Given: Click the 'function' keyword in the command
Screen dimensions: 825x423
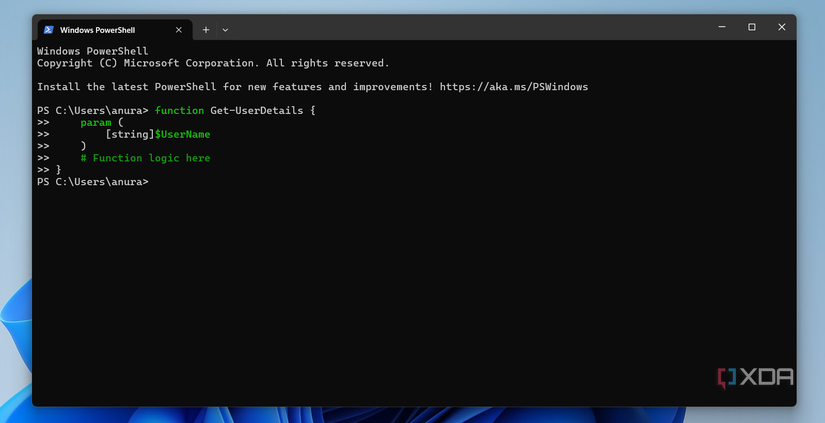Looking at the screenshot, I should (179, 110).
